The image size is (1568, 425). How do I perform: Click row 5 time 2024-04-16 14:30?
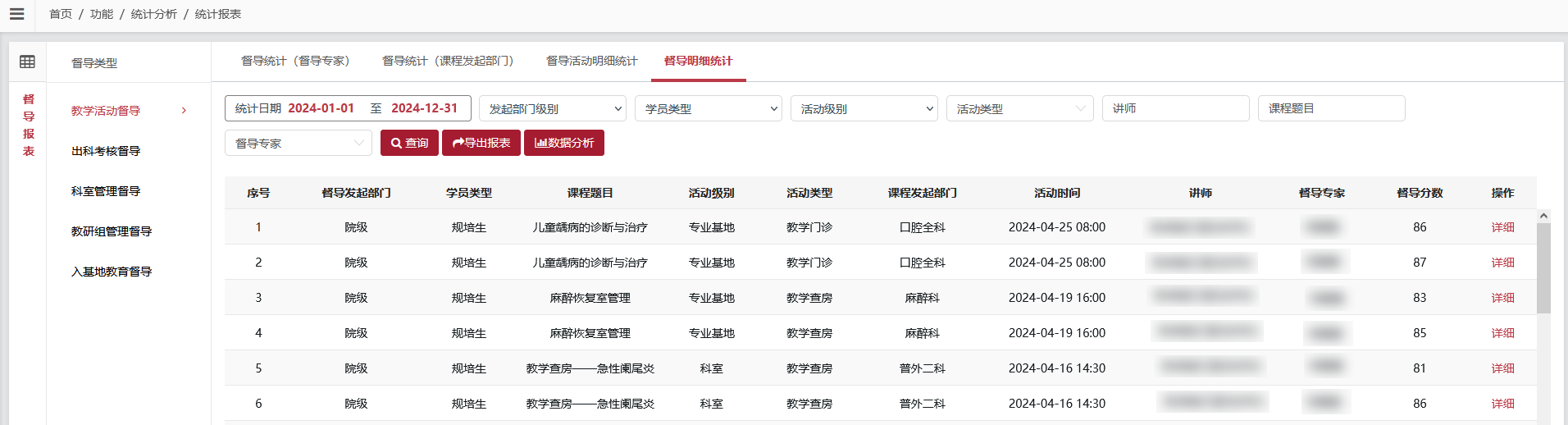coord(1057,368)
